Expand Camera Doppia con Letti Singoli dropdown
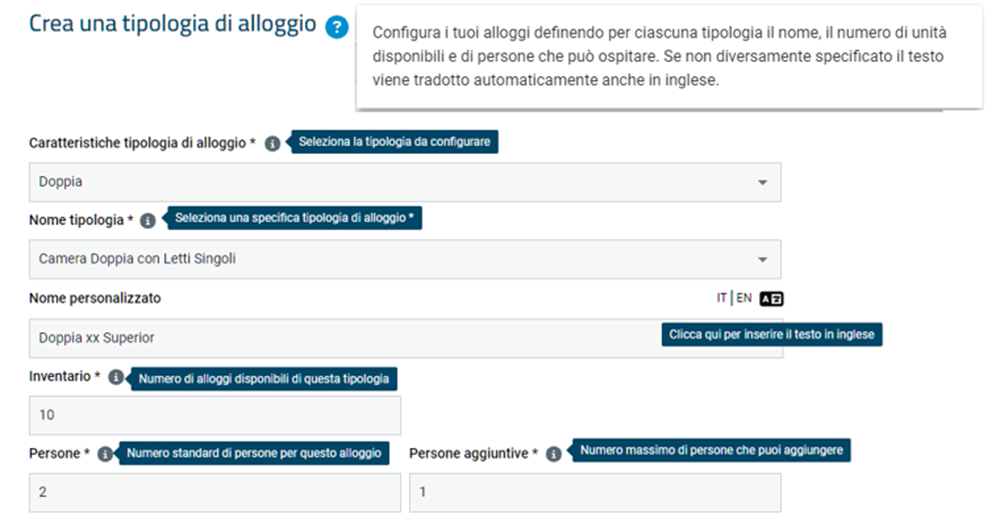This screenshot has width=1004, height=527. click(405, 259)
